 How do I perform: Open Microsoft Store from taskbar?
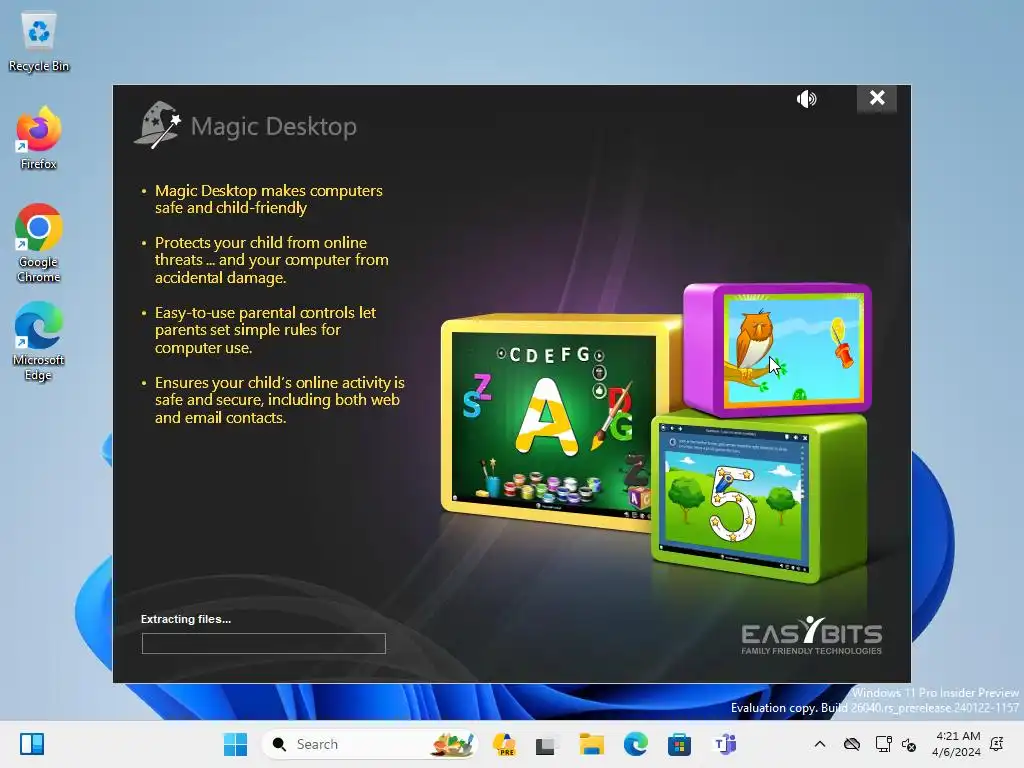pos(679,744)
